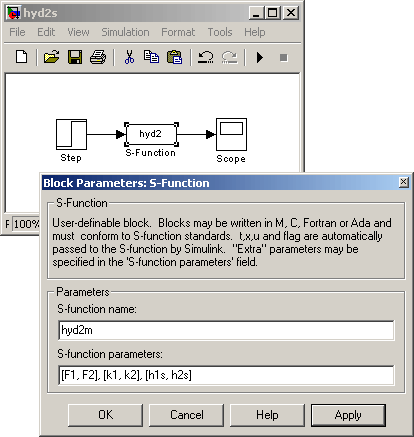Redo with the greyed arrow icon
The height and width of the screenshot is (437, 414).
point(229,57)
